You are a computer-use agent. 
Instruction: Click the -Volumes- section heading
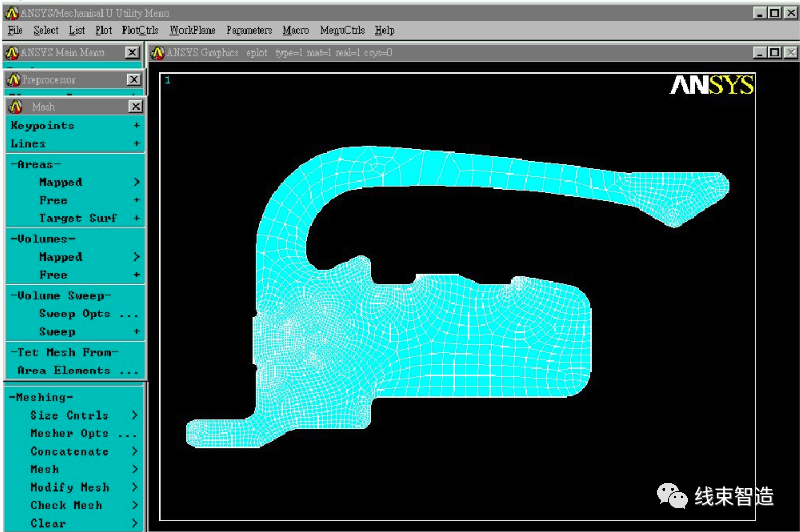[43, 239]
